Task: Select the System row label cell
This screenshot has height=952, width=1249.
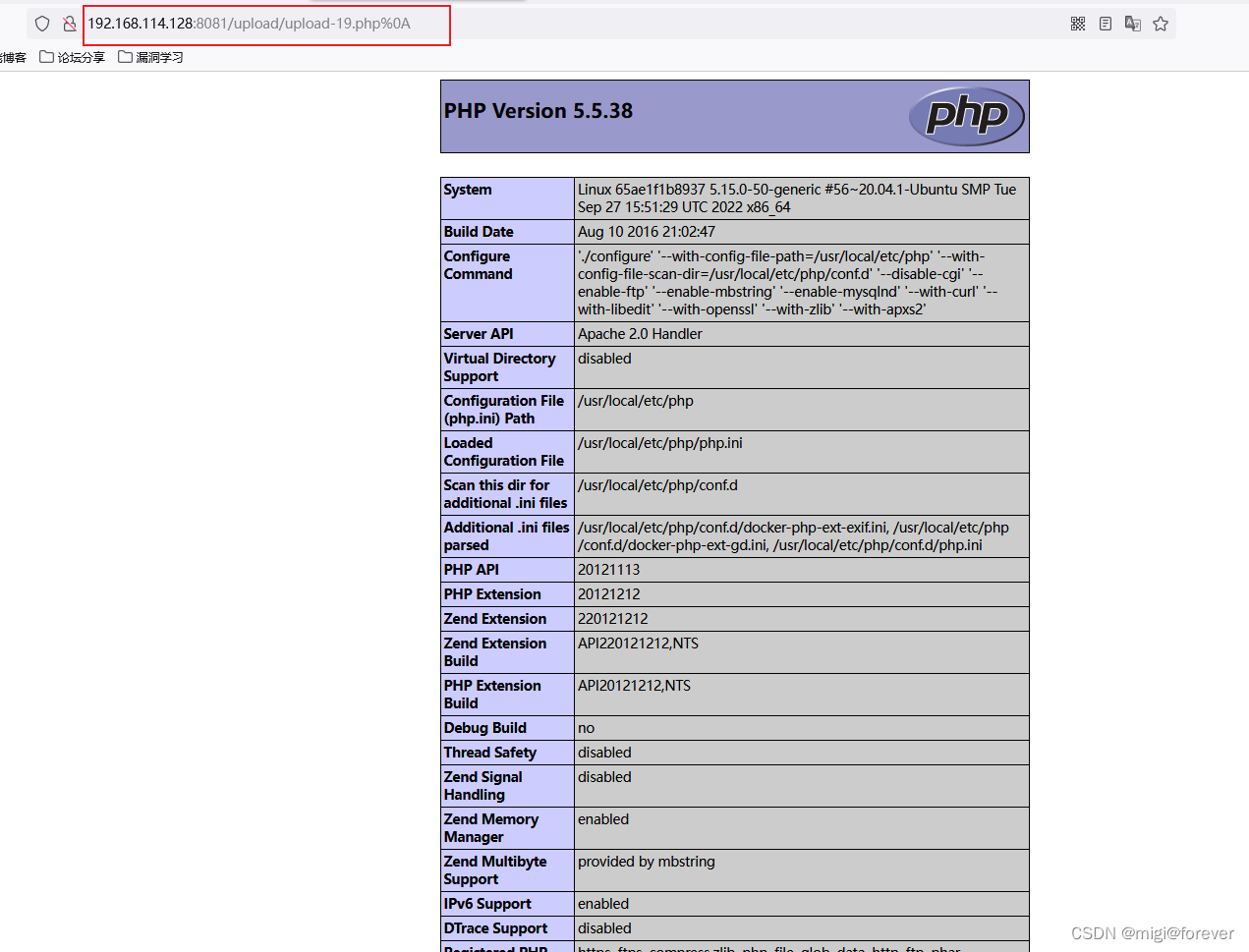Action: pos(468,190)
